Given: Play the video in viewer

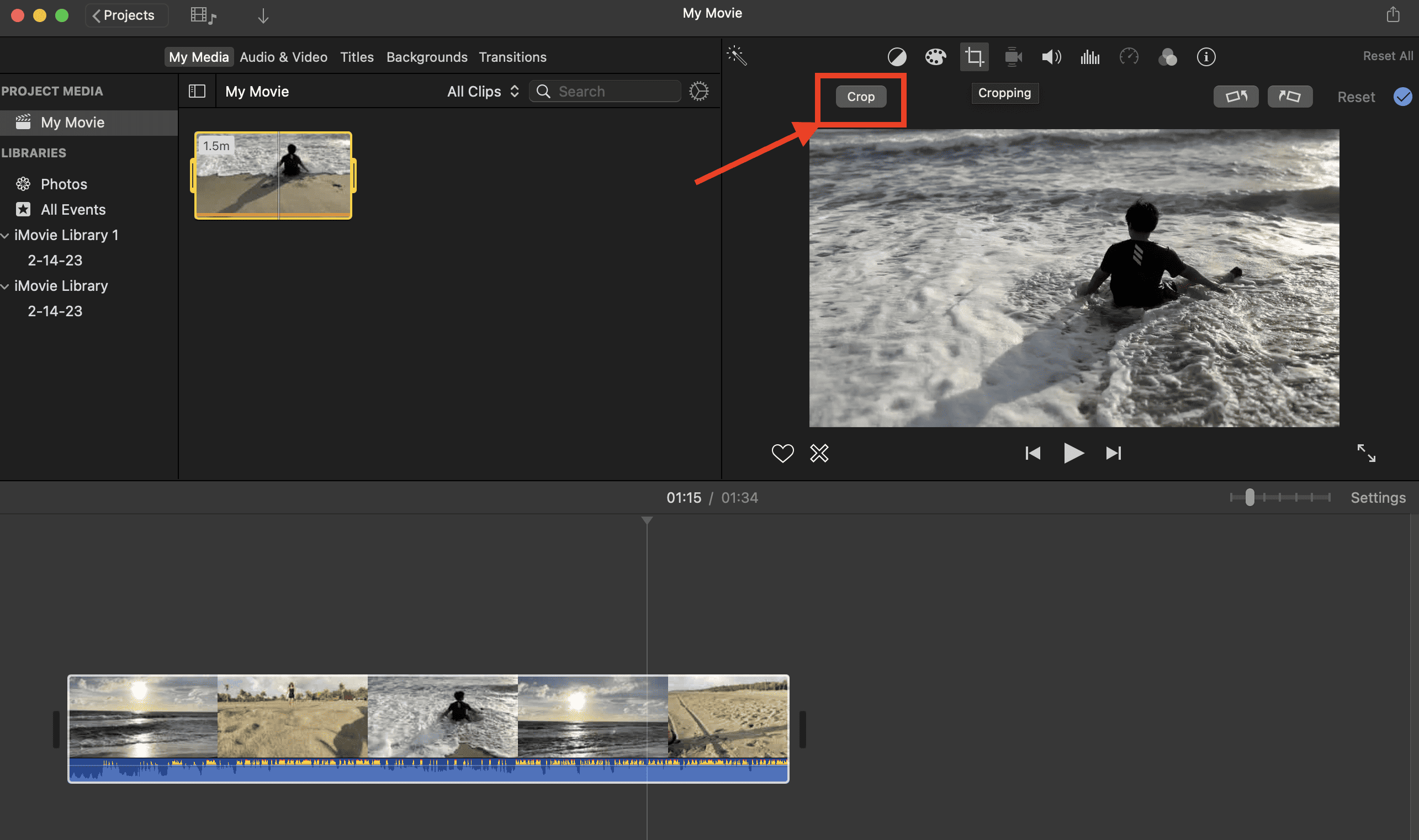Looking at the screenshot, I should tap(1073, 453).
